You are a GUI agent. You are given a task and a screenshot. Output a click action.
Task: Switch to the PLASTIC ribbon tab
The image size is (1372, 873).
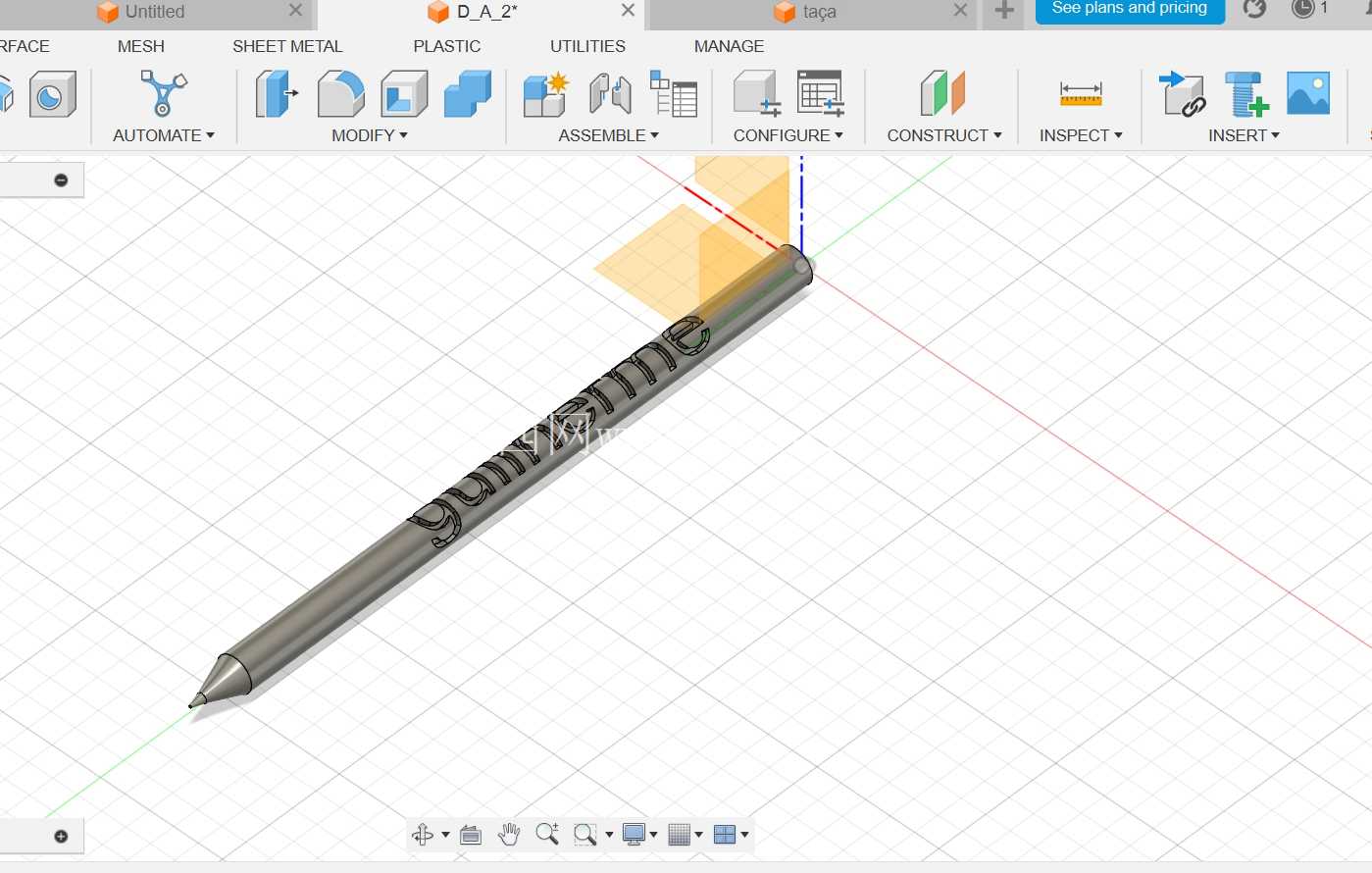click(x=447, y=46)
